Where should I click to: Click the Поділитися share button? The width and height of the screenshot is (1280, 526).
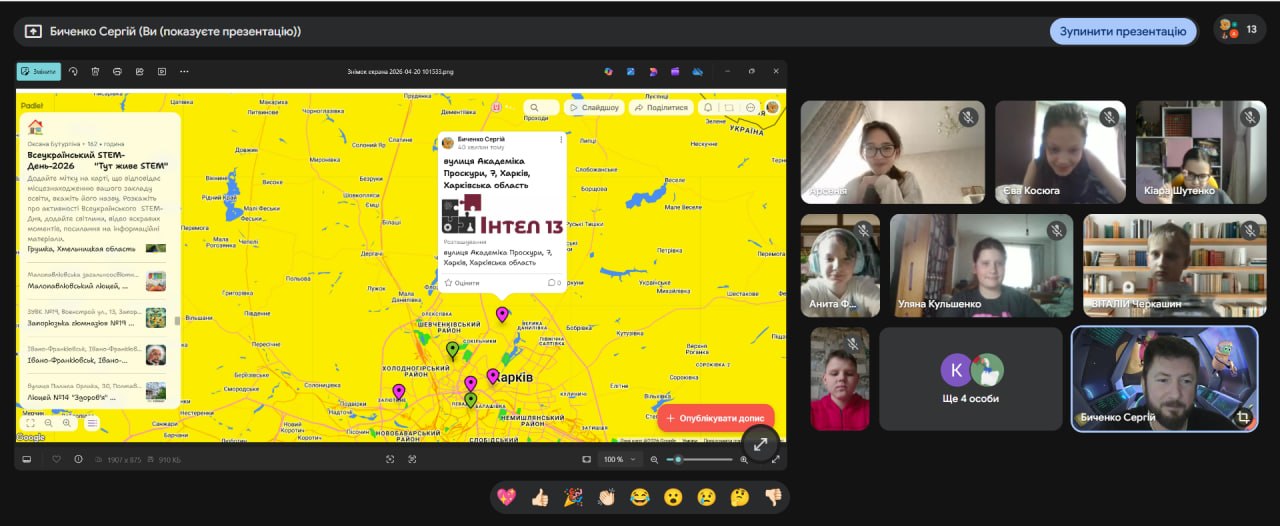(x=660, y=108)
